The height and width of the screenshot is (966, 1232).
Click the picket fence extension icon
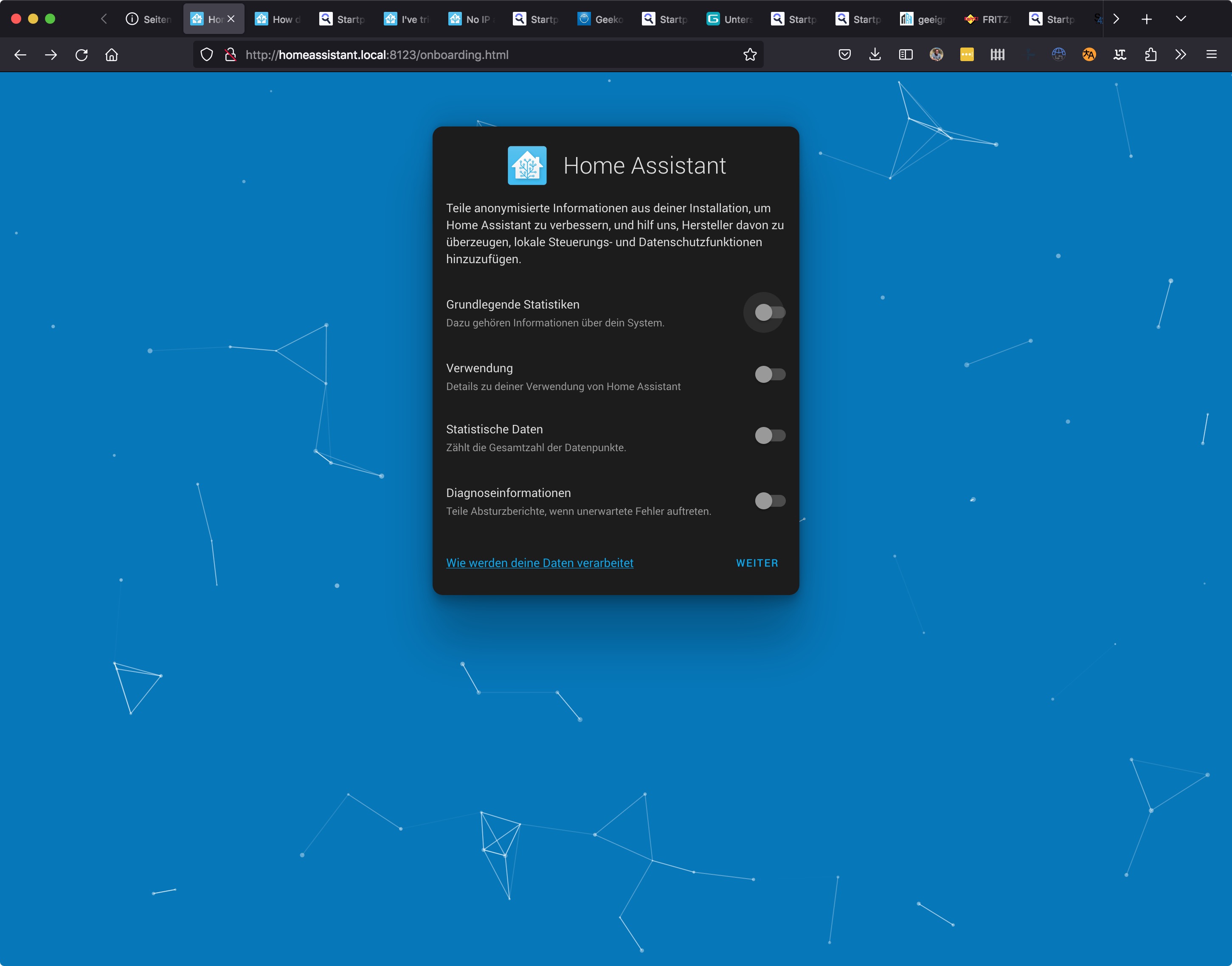[997, 55]
